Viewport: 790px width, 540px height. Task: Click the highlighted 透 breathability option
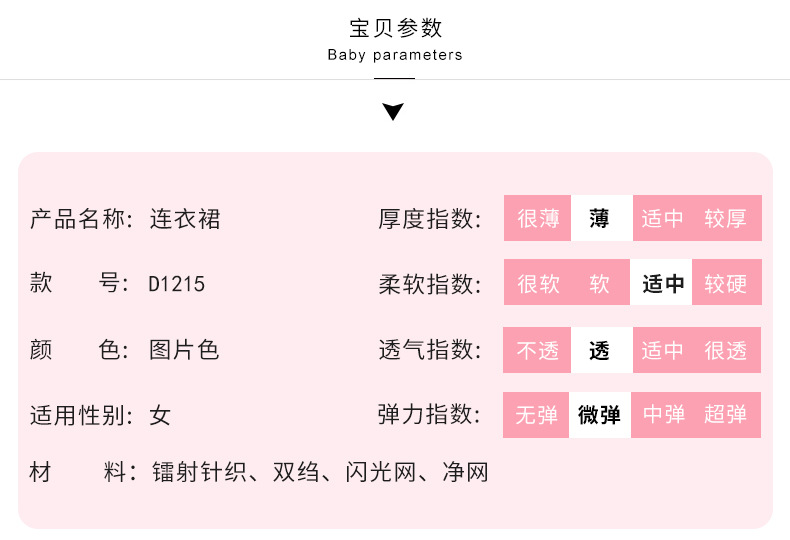coord(600,350)
